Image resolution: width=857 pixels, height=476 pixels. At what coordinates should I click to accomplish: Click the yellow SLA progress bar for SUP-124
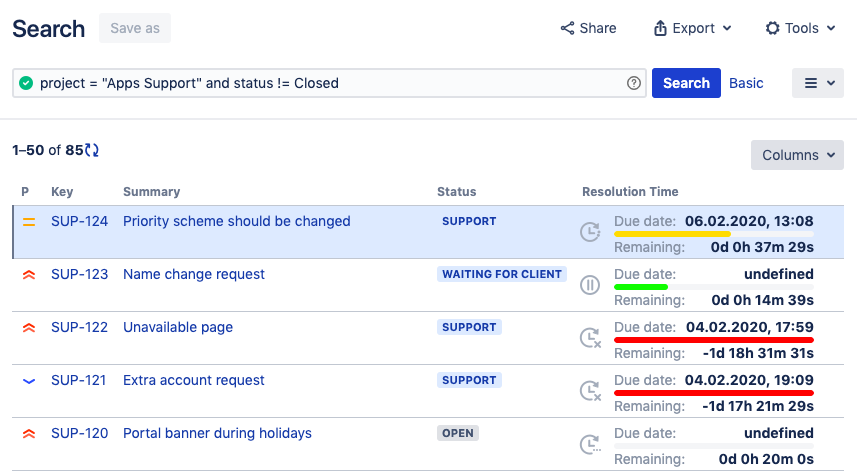tap(672, 234)
